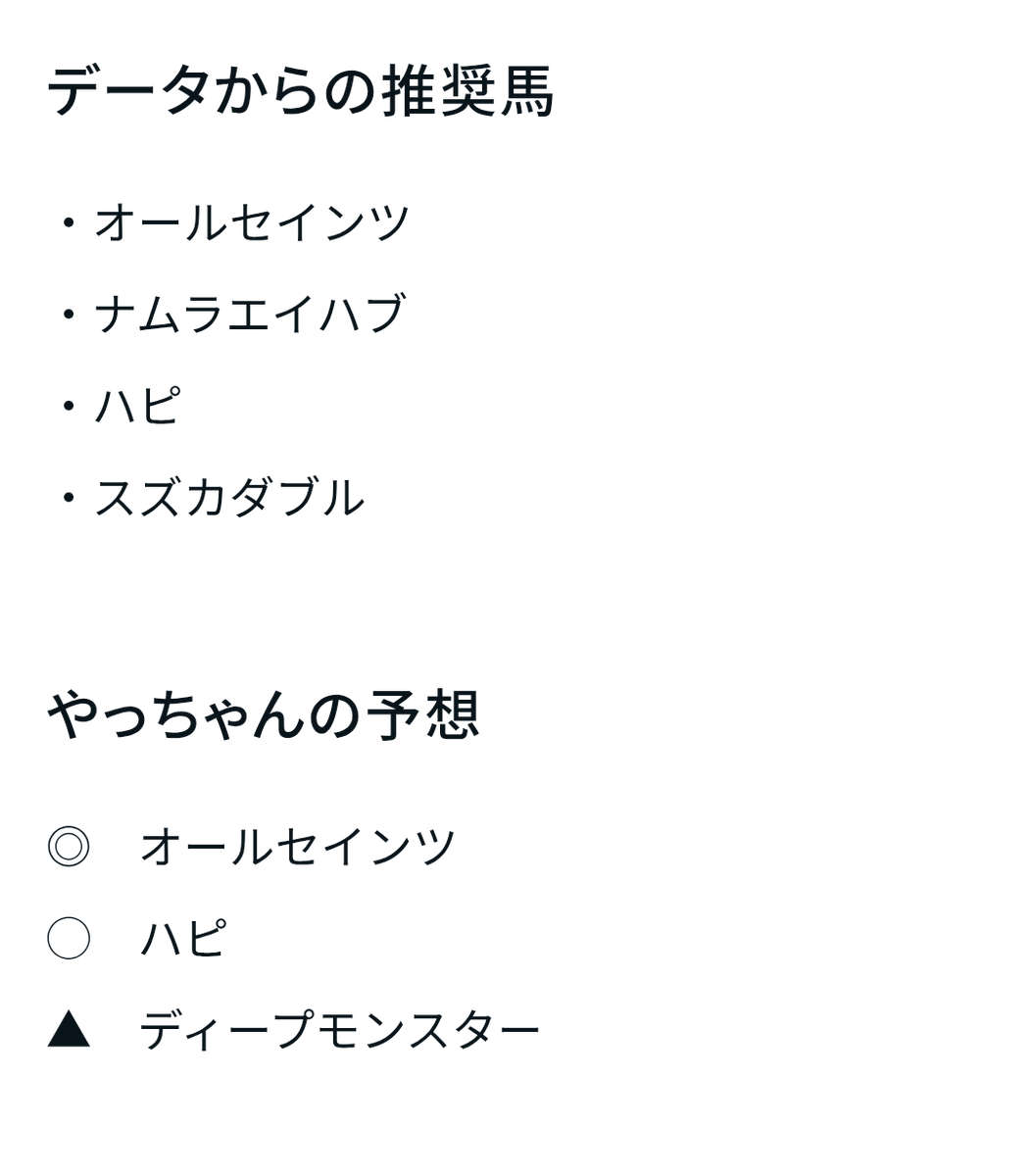Click オールセインツ next to the ◎ mark

(298, 847)
